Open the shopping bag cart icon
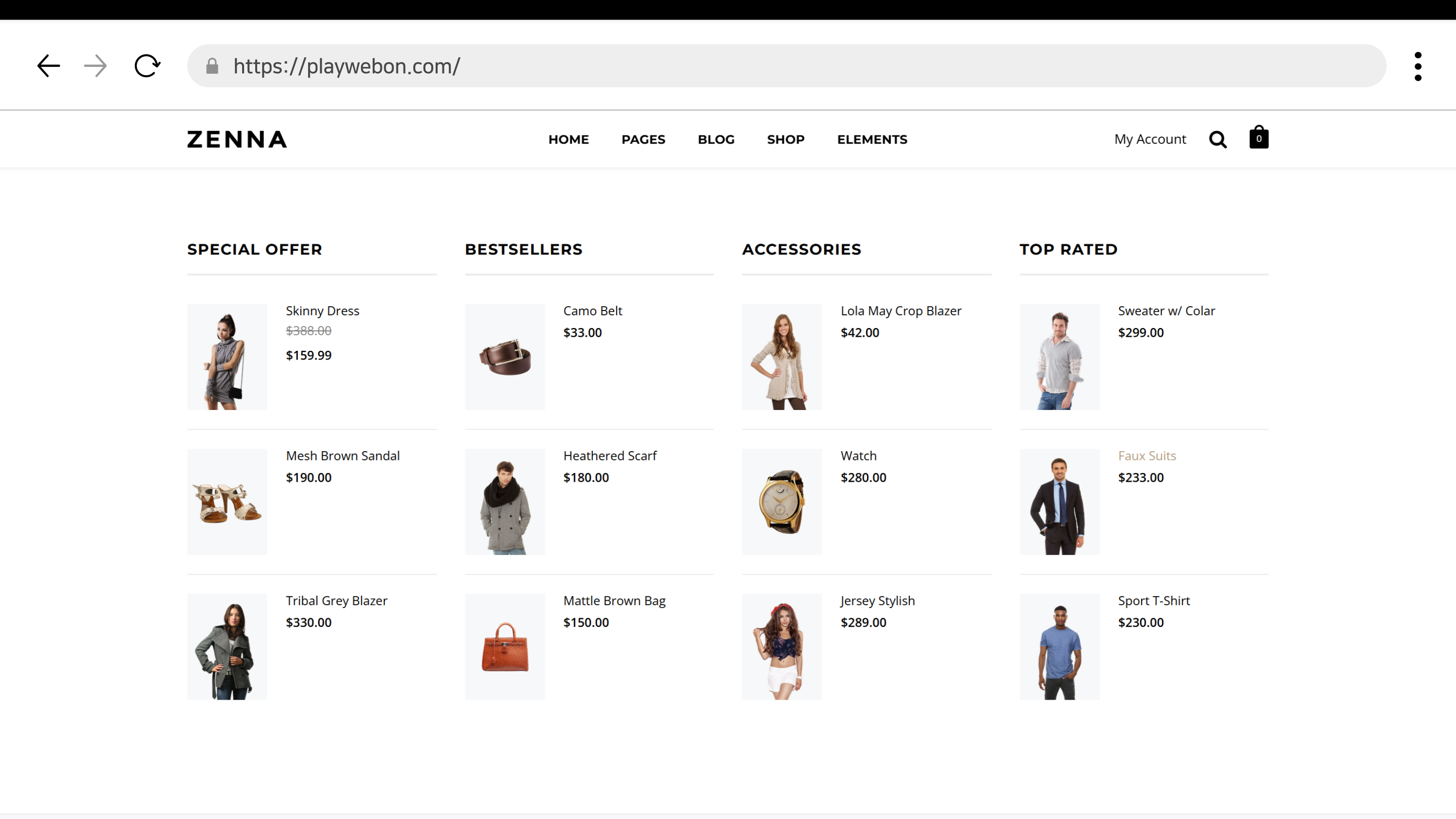This screenshot has width=1456, height=819. coord(1258,138)
